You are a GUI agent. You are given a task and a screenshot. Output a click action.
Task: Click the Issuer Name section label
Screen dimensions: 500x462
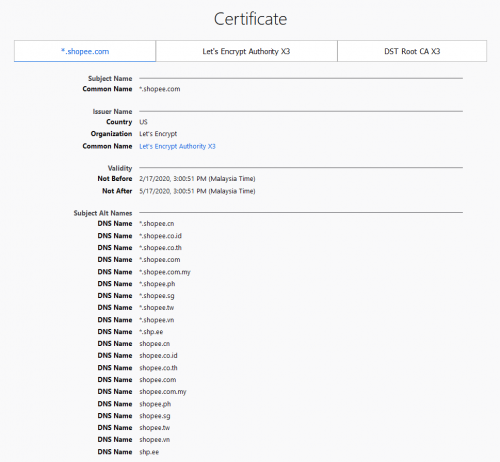112,112
